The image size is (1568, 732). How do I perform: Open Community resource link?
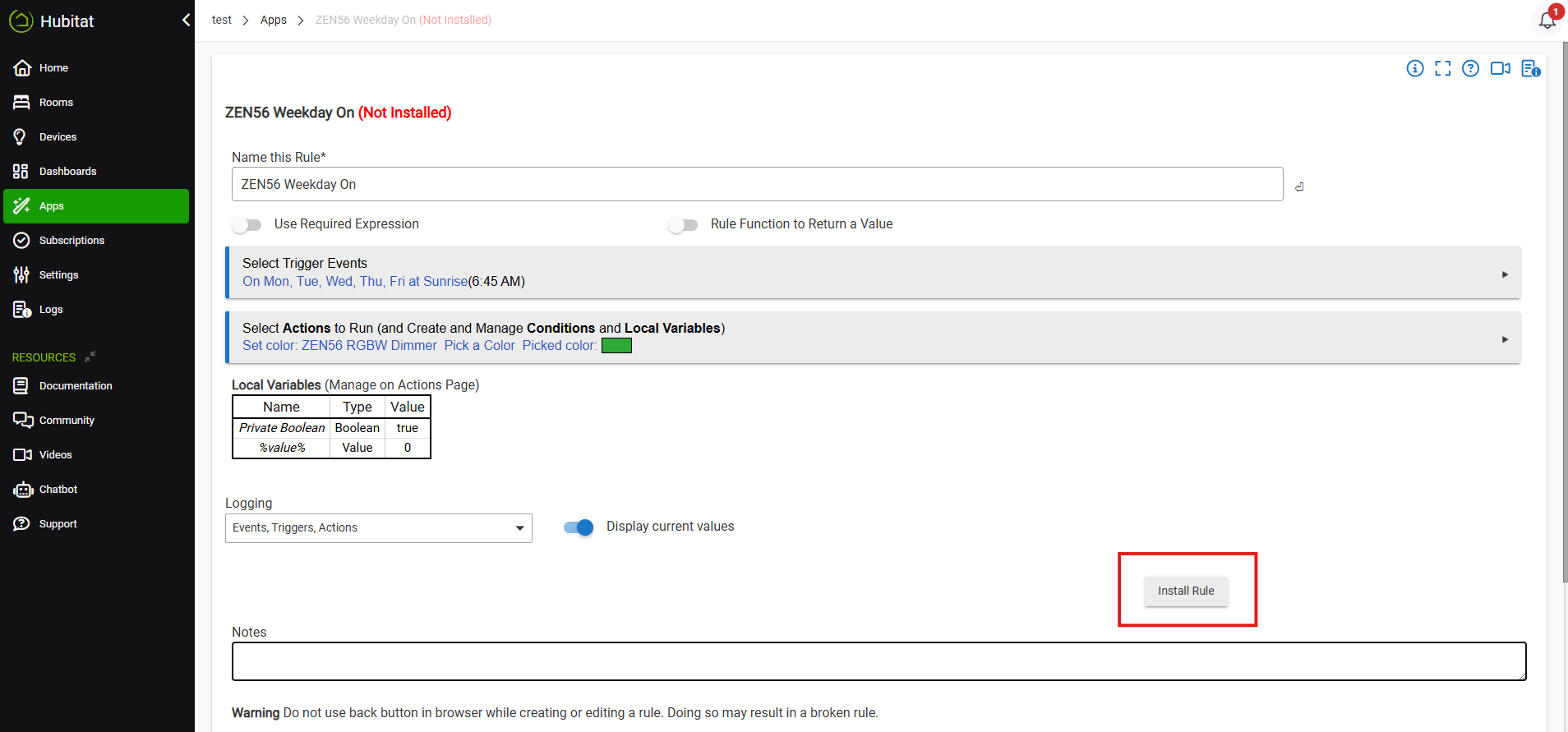(x=96, y=421)
